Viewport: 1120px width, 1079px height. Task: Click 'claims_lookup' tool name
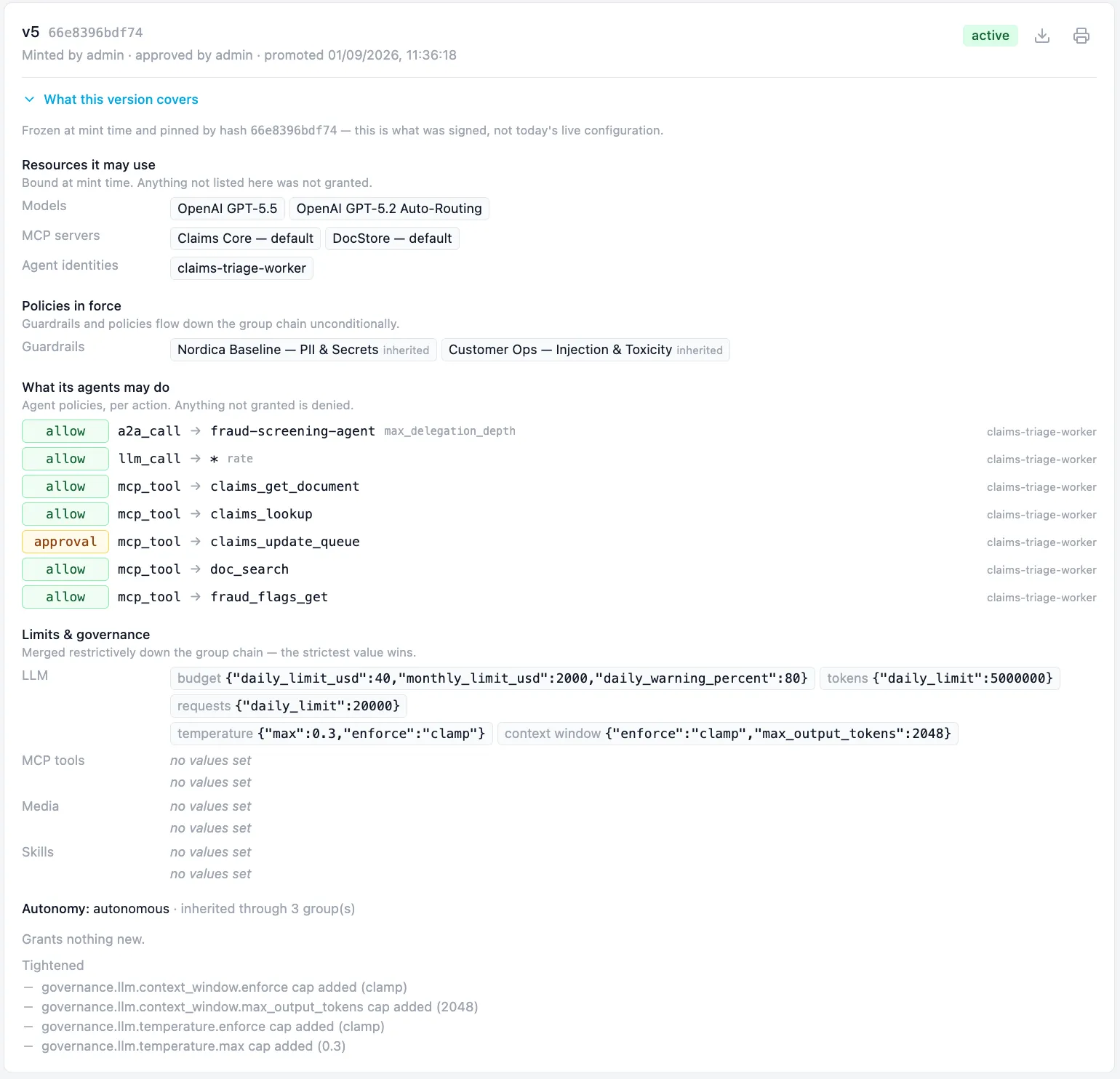click(261, 514)
